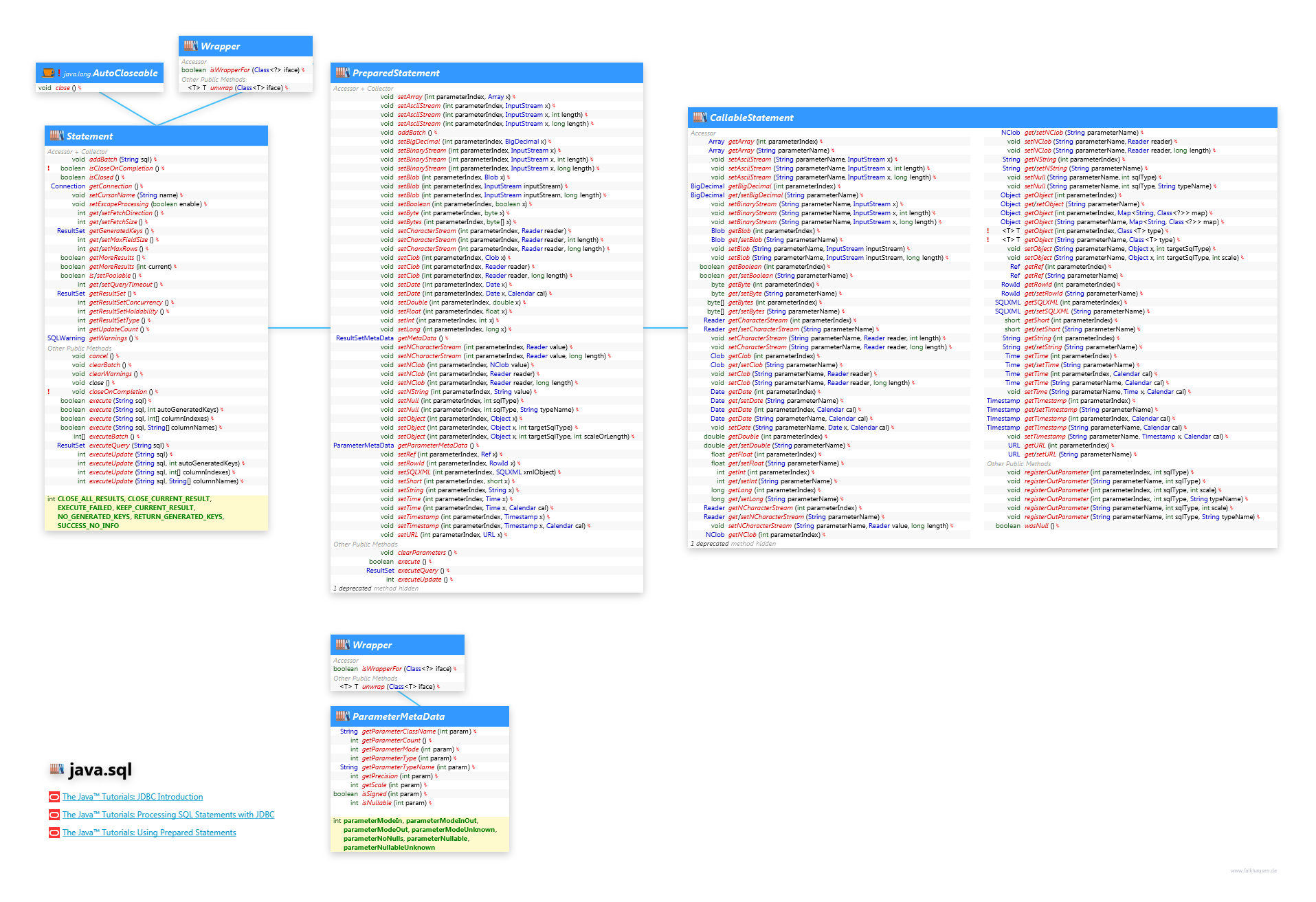
Task: Open The Java Tutorials: JDBC Introduction link
Action: click(133, 797)
